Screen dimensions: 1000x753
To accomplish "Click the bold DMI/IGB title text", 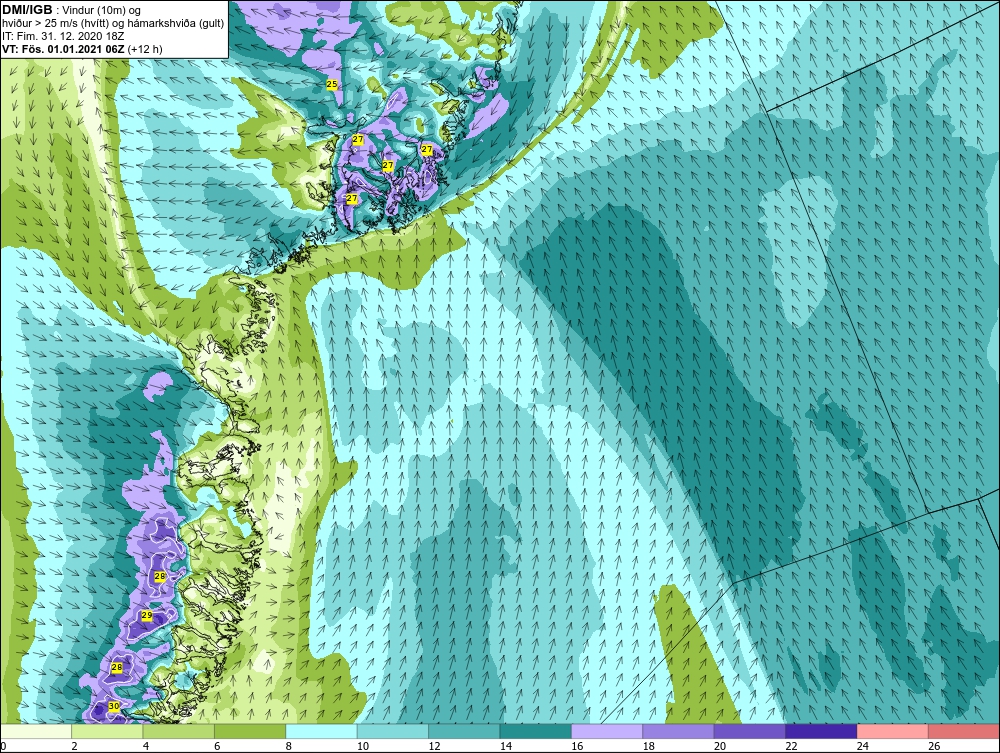I will (x=27, y=10).
